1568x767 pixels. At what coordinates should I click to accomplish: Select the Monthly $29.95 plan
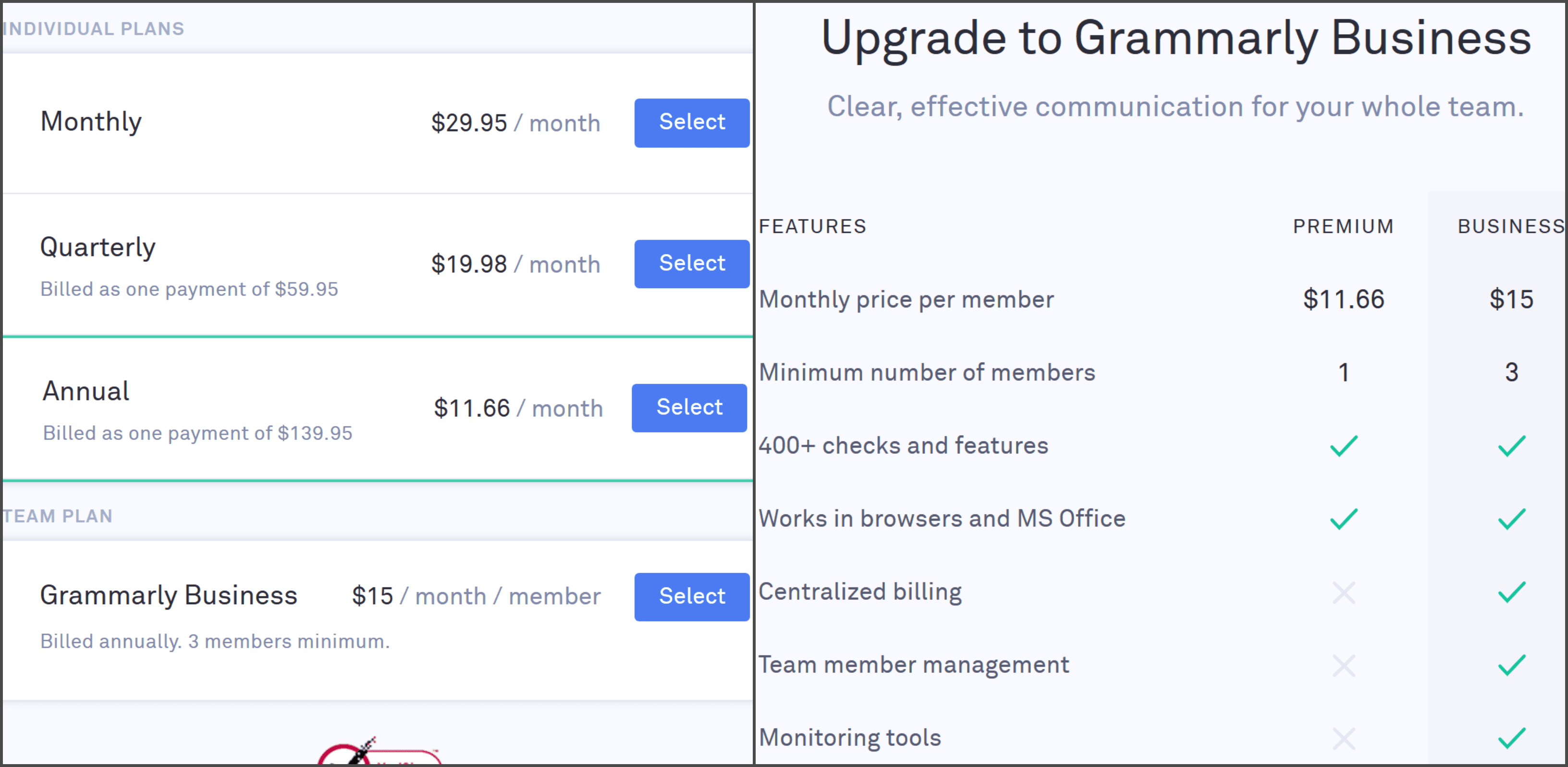click(691, 122)
